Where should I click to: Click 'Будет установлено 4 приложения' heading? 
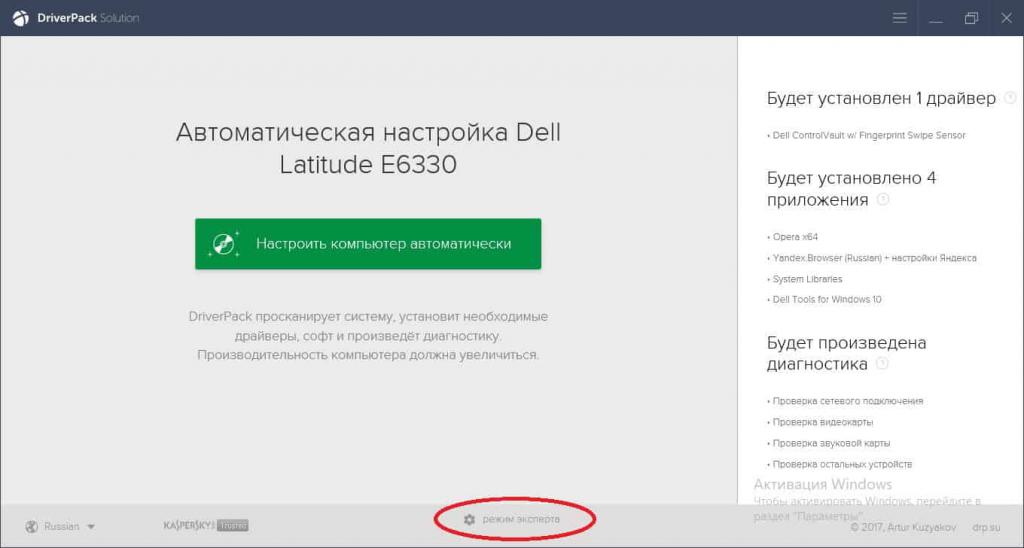[x=851, y=189]
